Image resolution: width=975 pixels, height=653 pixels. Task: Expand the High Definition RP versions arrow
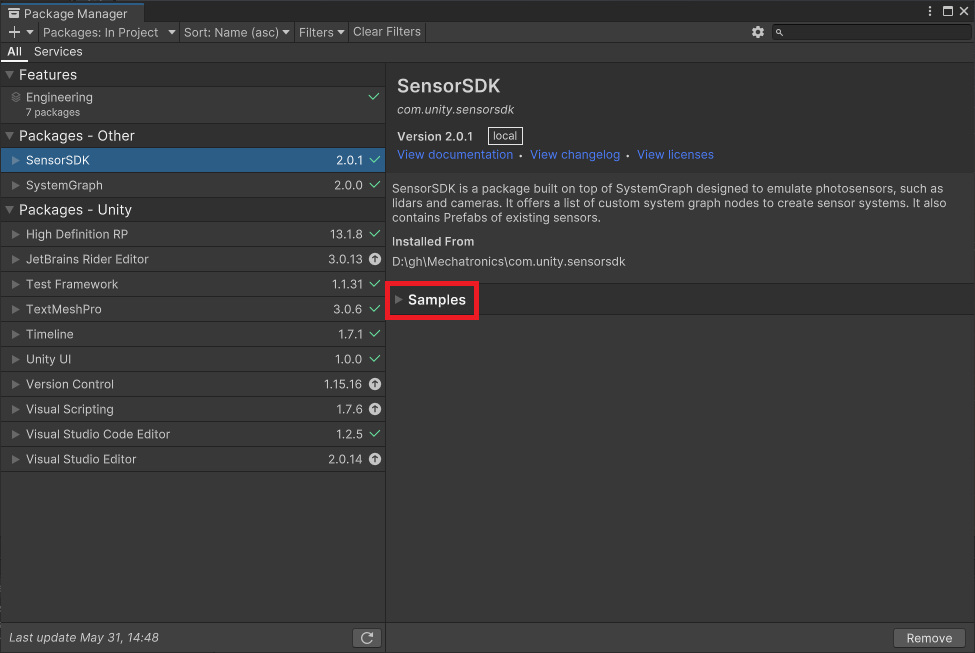tap(16, 234)
